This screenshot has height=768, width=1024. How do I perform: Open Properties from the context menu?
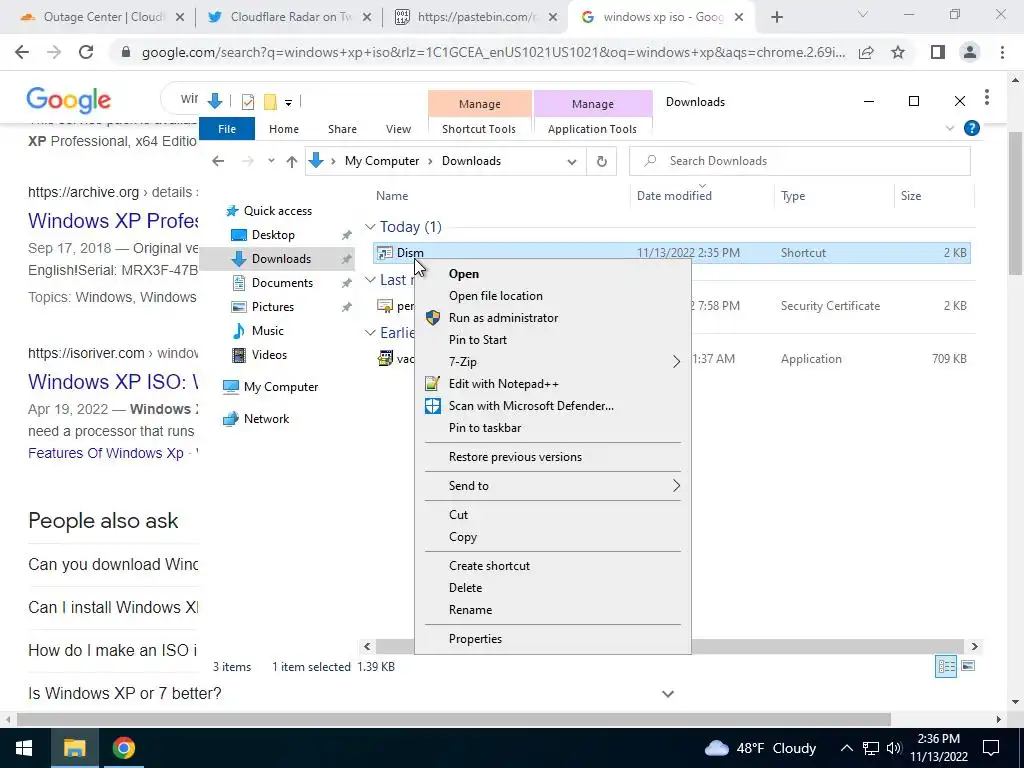(x=552, y=639)
